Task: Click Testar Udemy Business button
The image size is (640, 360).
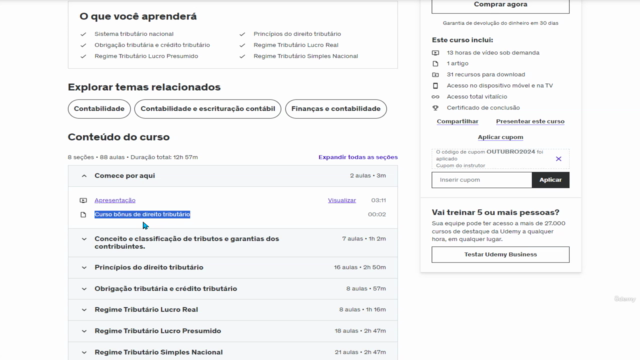Action: tap(500, 254)
